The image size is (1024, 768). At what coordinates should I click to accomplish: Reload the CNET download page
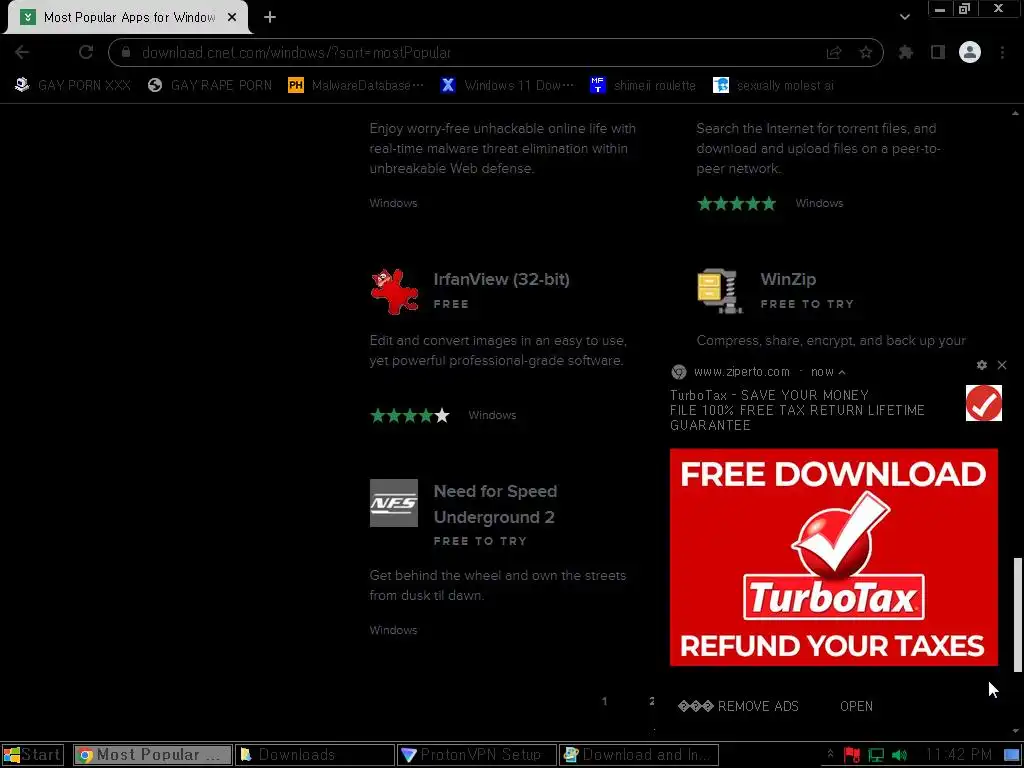(86, 52)
